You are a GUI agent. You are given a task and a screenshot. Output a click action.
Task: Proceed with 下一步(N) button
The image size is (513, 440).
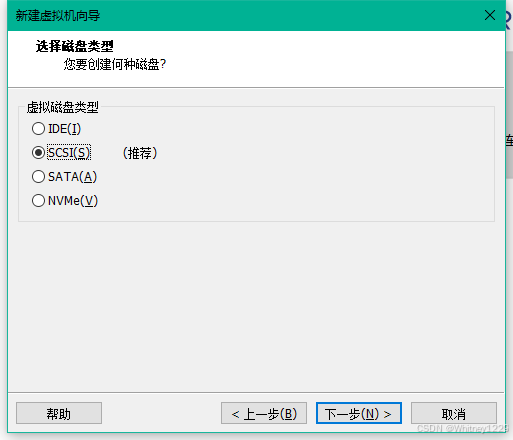pyautogui.click(x=359, y=413)
